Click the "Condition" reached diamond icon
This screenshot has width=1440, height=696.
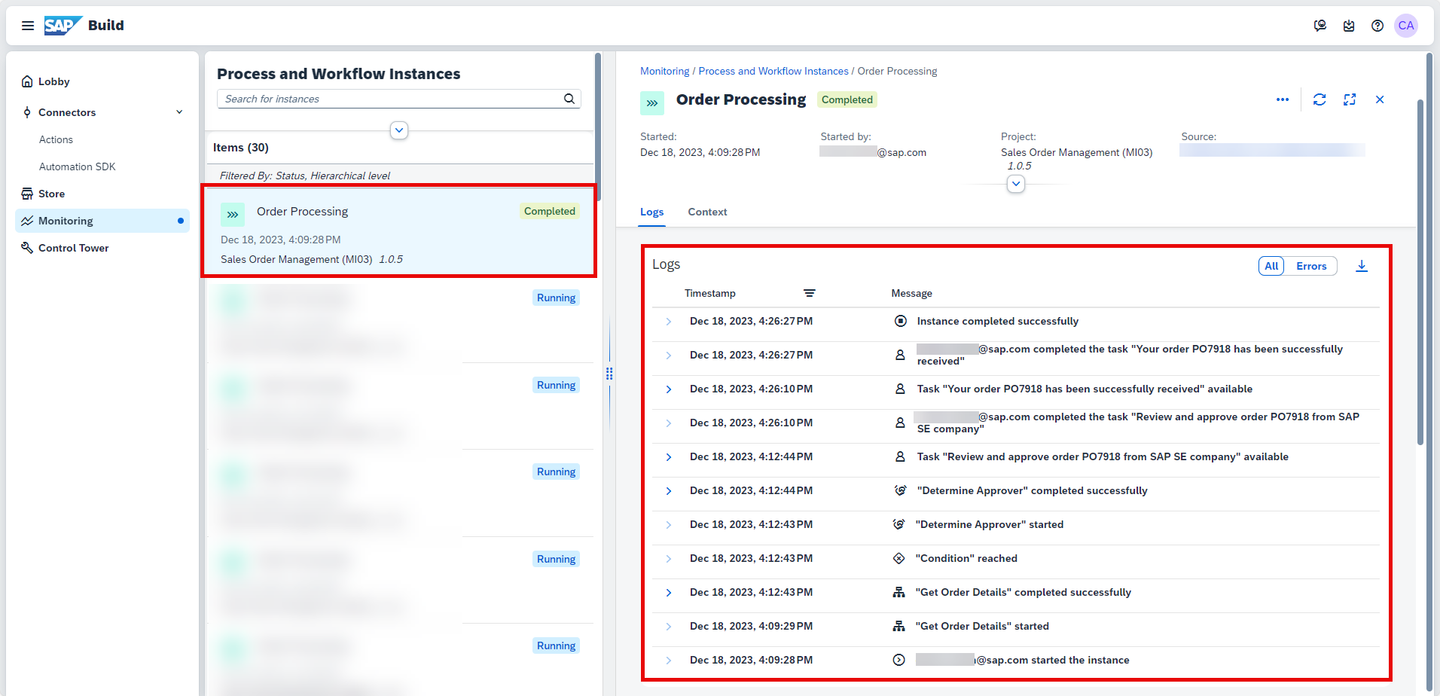[898, 558]
